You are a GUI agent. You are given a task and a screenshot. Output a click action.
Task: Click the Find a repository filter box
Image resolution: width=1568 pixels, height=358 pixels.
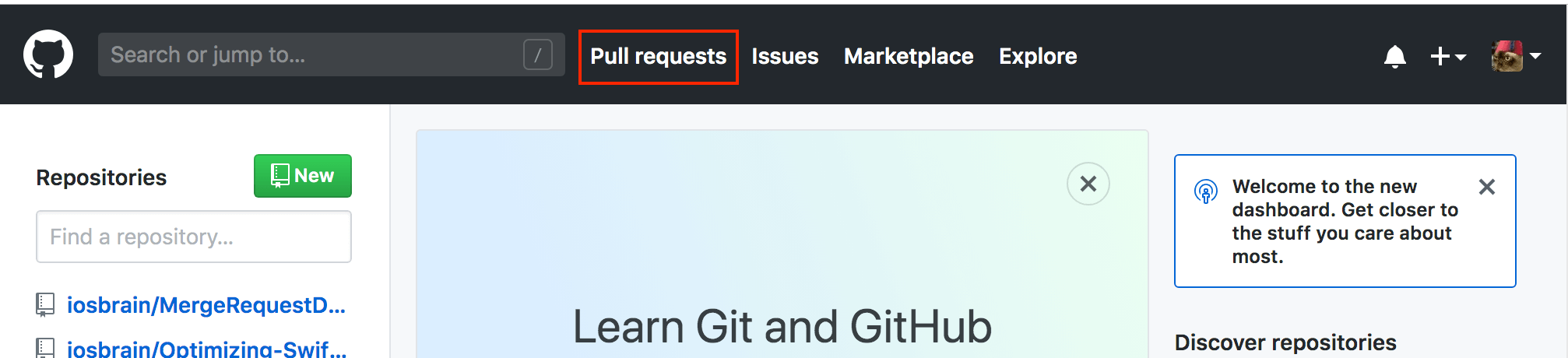point(193,237)
